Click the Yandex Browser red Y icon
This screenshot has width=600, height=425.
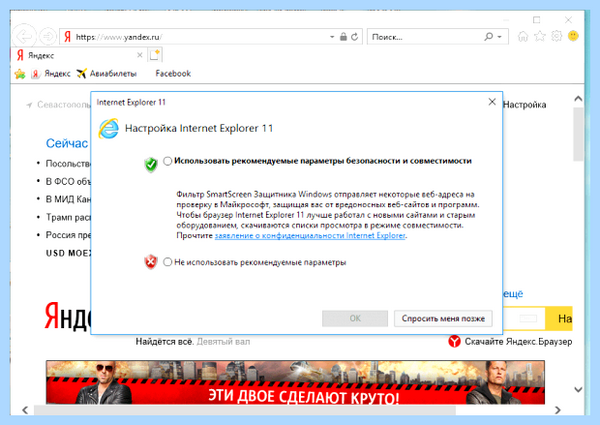[454, 341]
